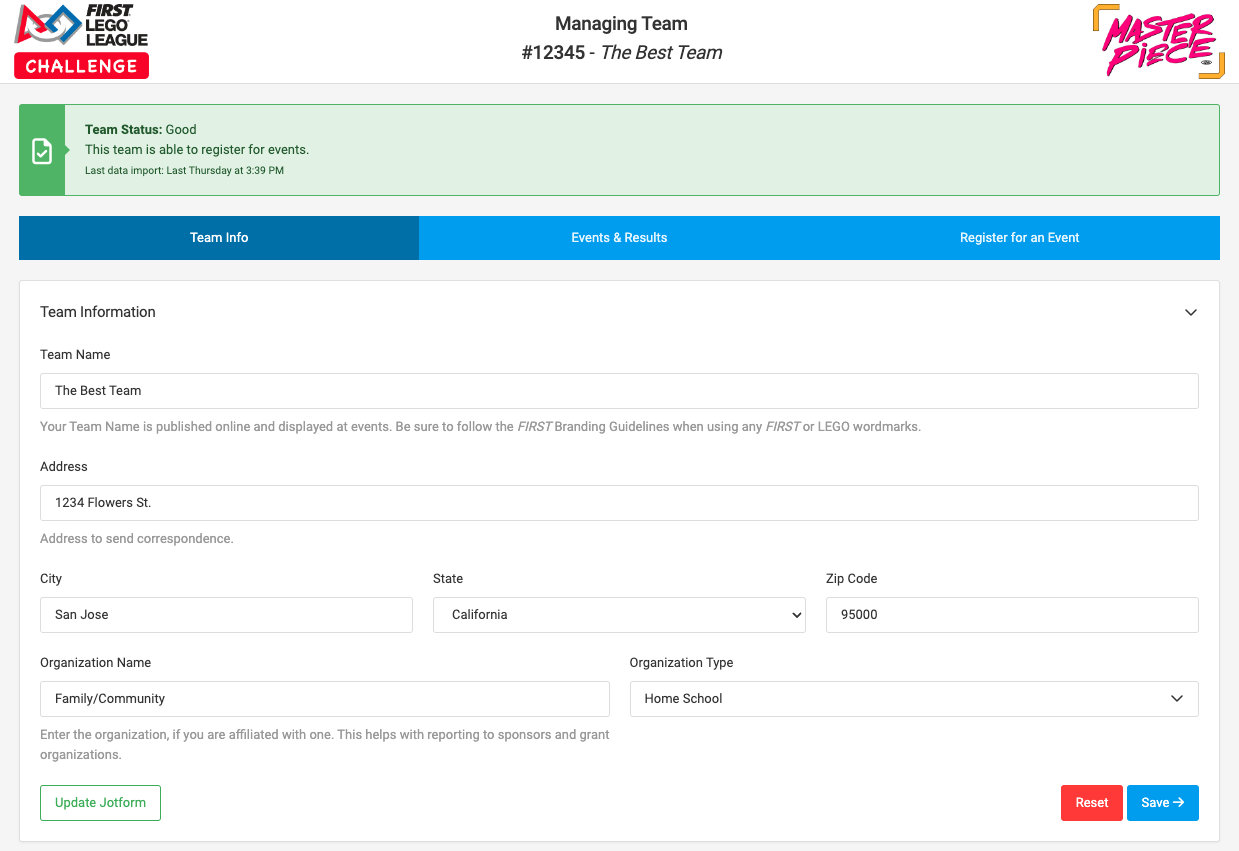Click the Masterpiece season logo

pyautogui.click(x=1158, y=42)
